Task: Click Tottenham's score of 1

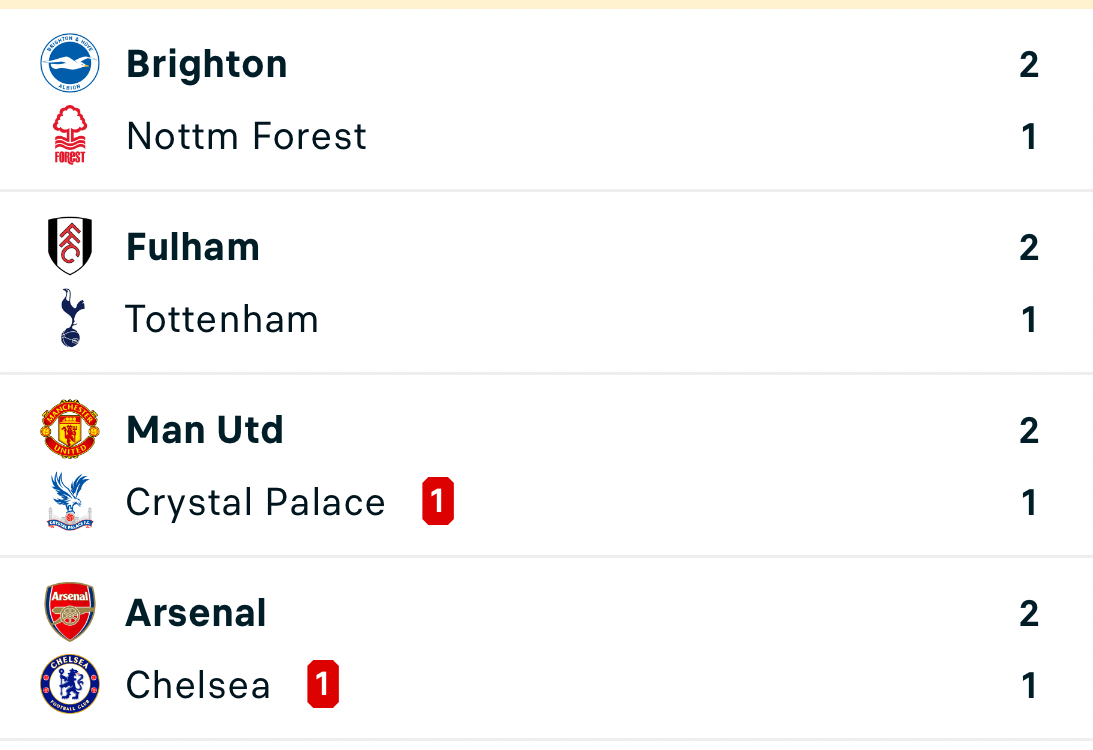Action: pyautogui.click(x=1029, y=320)
